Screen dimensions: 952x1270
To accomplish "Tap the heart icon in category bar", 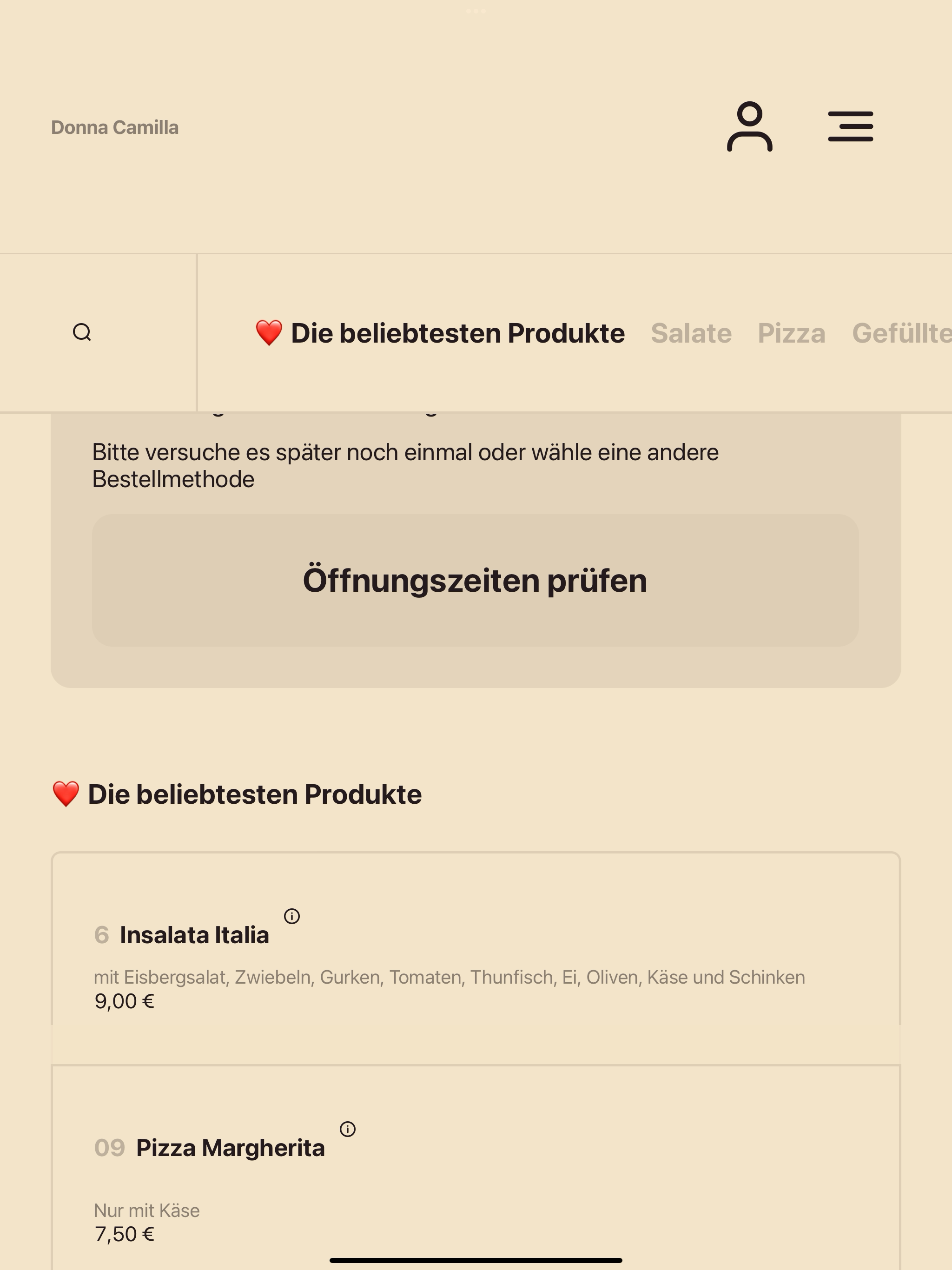I will 269,333.
